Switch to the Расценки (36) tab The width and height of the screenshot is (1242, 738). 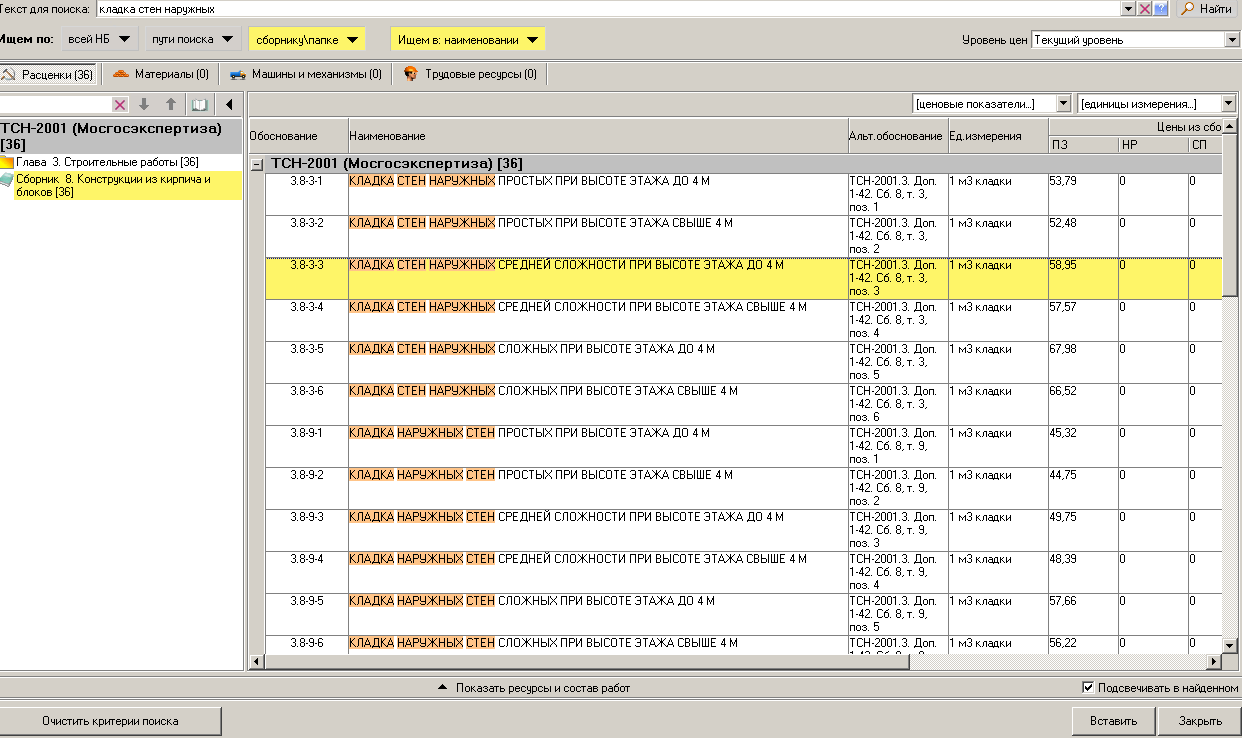pyautogui.click(x=48, y=74)
